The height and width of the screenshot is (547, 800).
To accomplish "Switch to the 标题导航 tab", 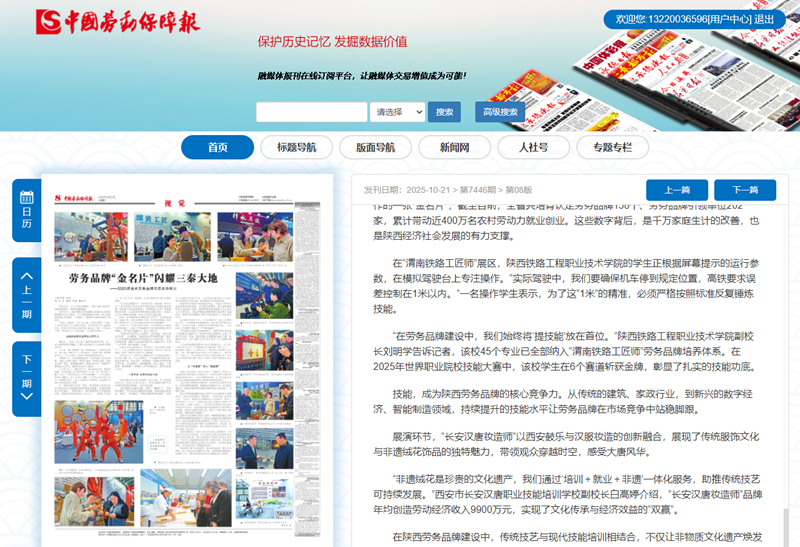I will tap(296, 148).
